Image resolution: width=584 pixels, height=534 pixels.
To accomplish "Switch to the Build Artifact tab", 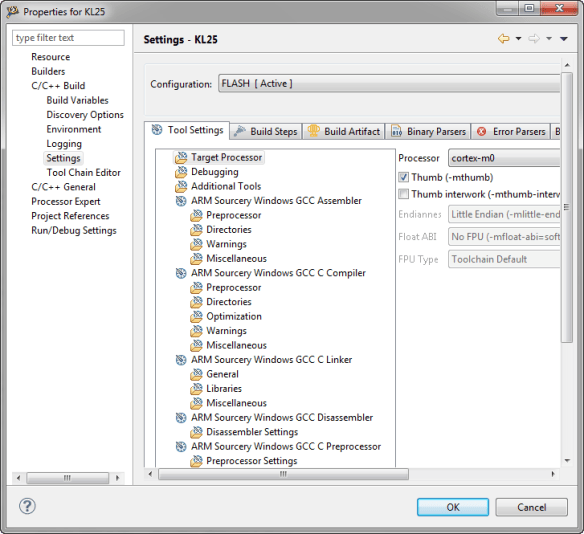I will tap(343, 132).
